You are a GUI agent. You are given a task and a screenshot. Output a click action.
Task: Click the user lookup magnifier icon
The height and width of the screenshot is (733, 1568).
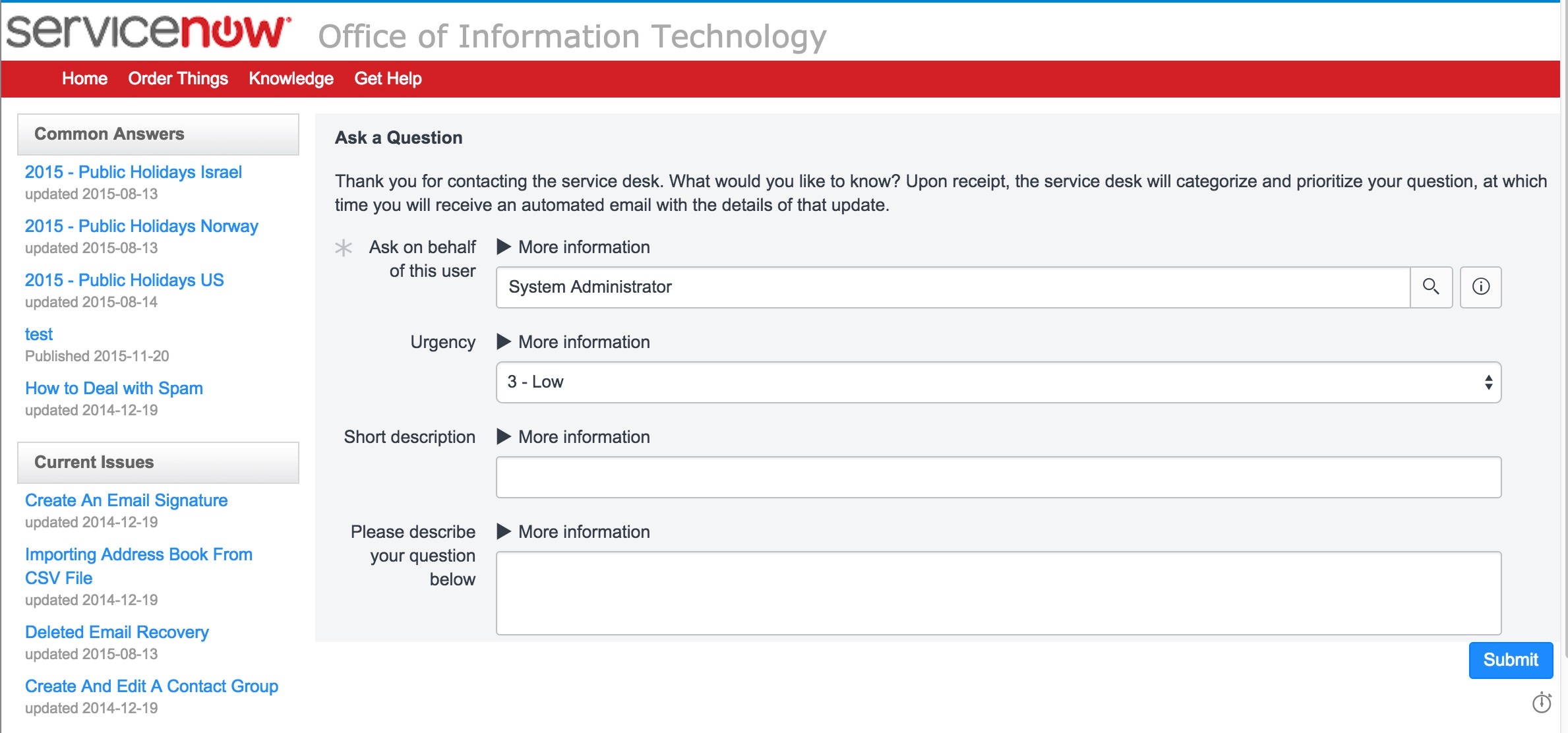click(1431, 287)
